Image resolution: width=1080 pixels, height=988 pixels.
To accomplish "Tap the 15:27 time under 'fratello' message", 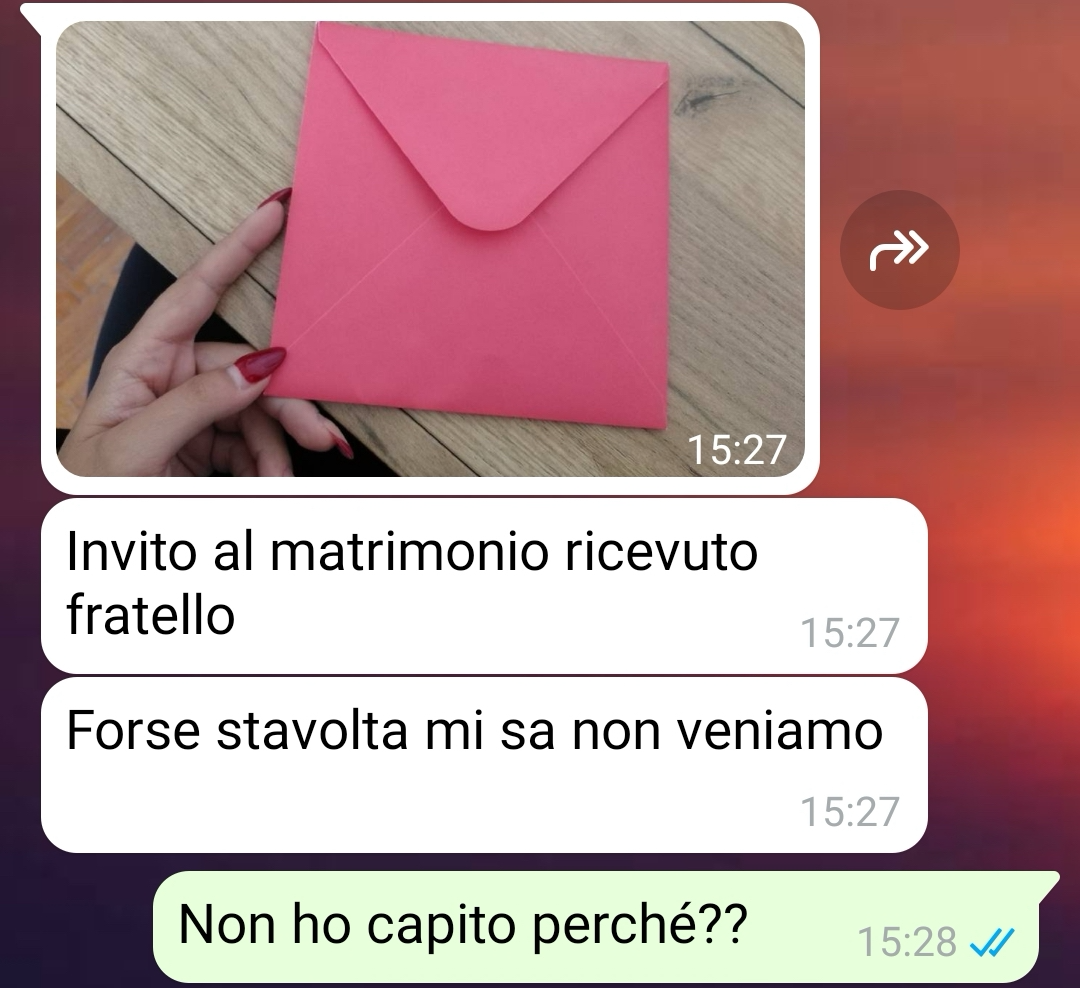I will click(850, 632).
